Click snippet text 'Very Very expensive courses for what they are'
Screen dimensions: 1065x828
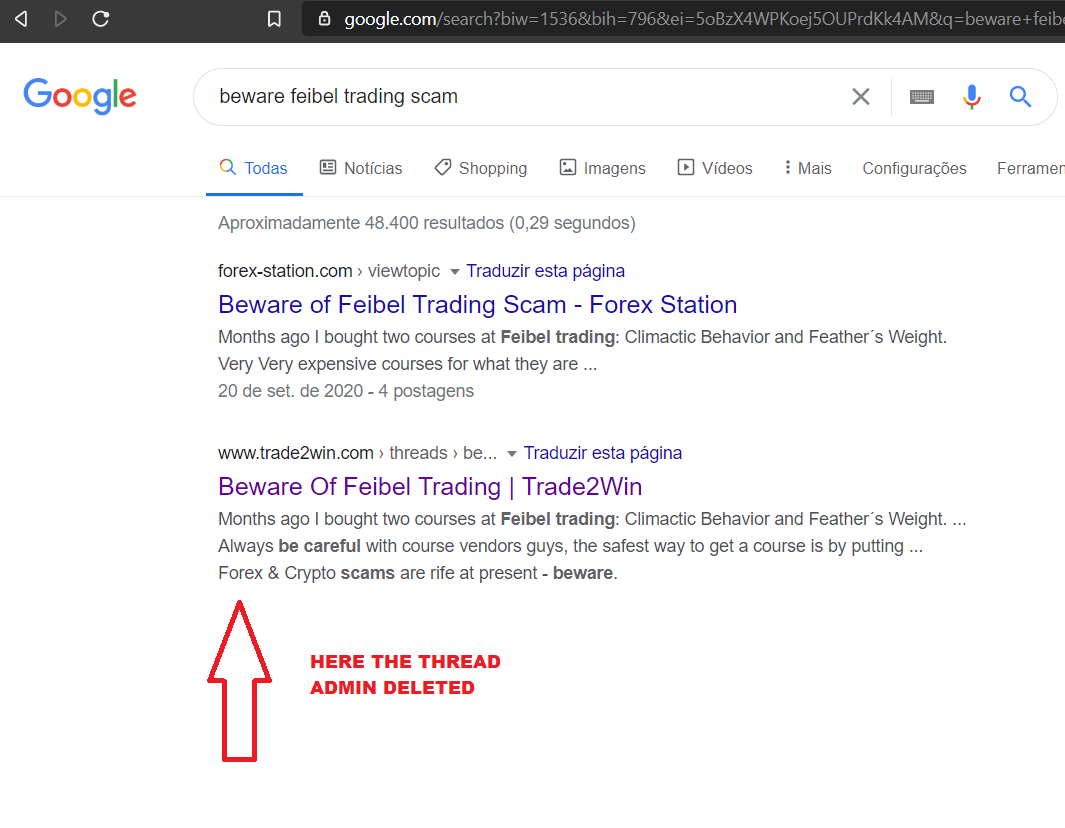coord(398,364)
